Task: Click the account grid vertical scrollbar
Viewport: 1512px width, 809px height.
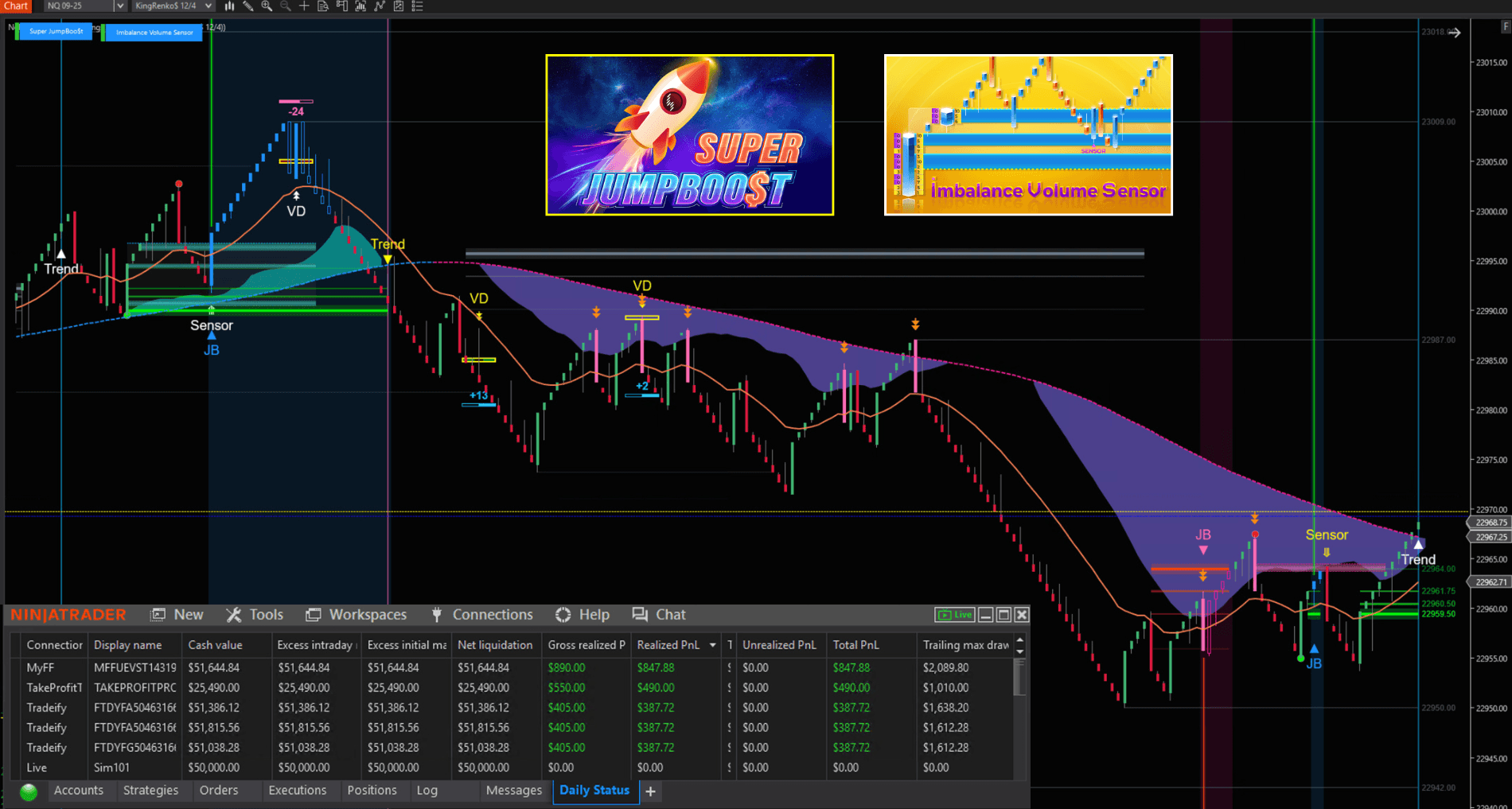Action: pos(1019,707)
